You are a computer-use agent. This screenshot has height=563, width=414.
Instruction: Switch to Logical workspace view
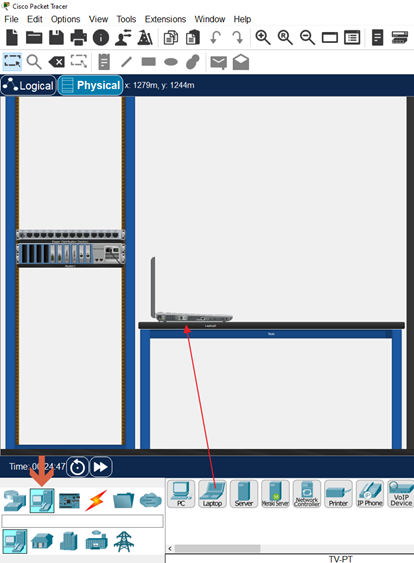coord(28,85)
